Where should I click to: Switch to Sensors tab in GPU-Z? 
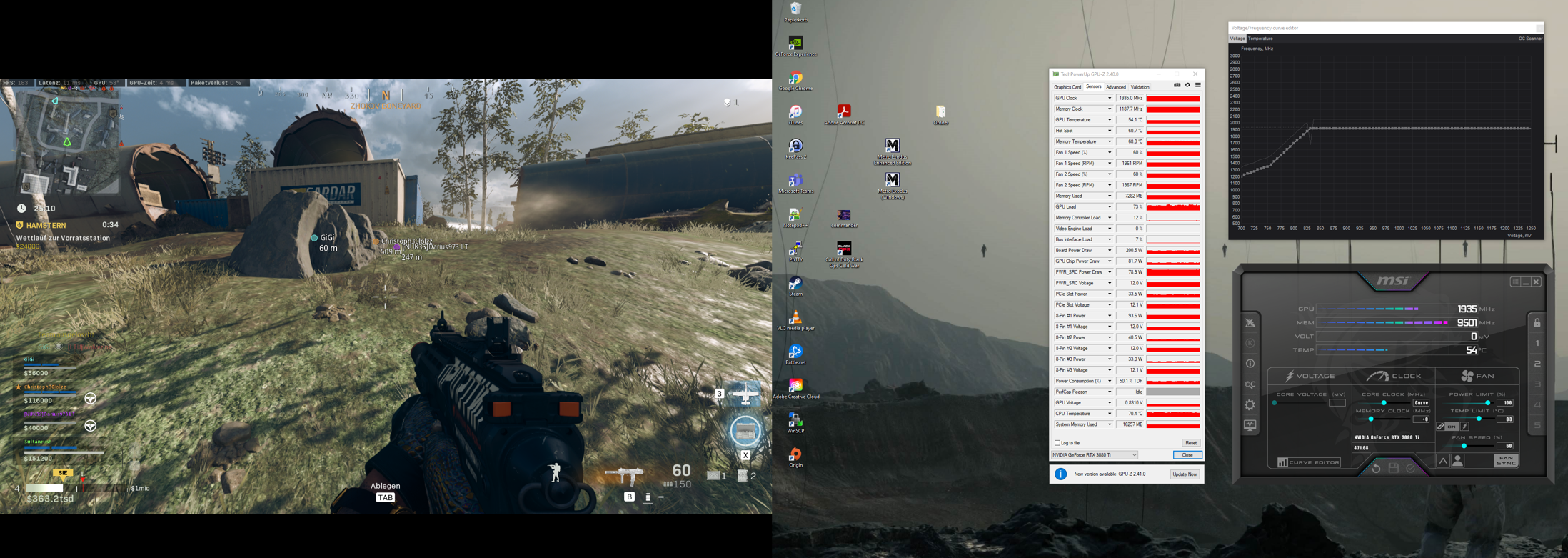pos(1094,86)
